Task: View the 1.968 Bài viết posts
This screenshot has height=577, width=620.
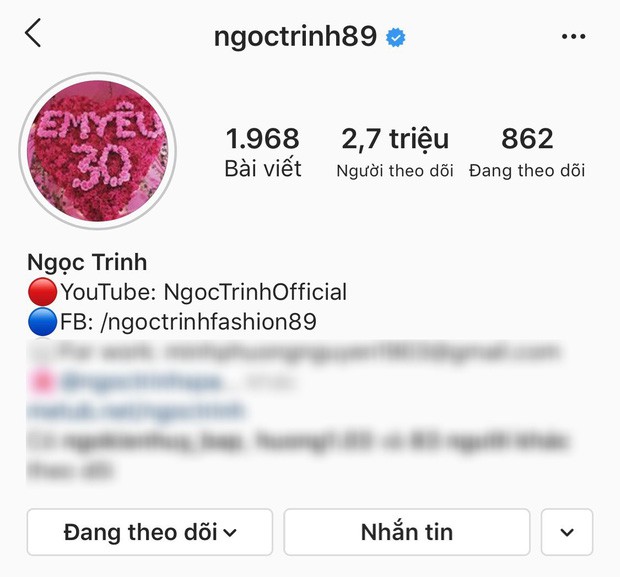Action: pos(263,152)
